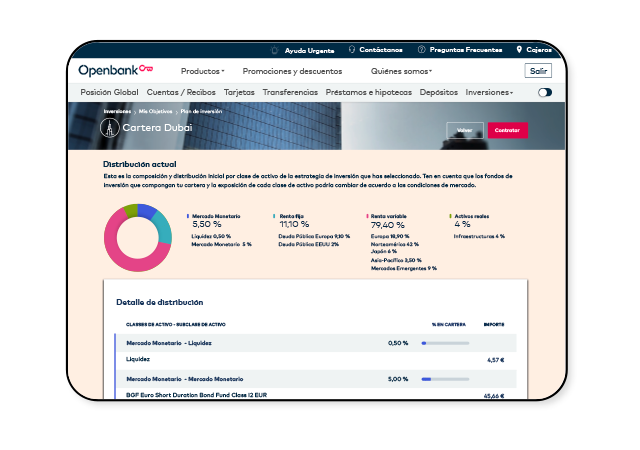The image size is (640, 450).
Task: Click the Contáctanos headset icon
Action: click(x=352, y=49)
